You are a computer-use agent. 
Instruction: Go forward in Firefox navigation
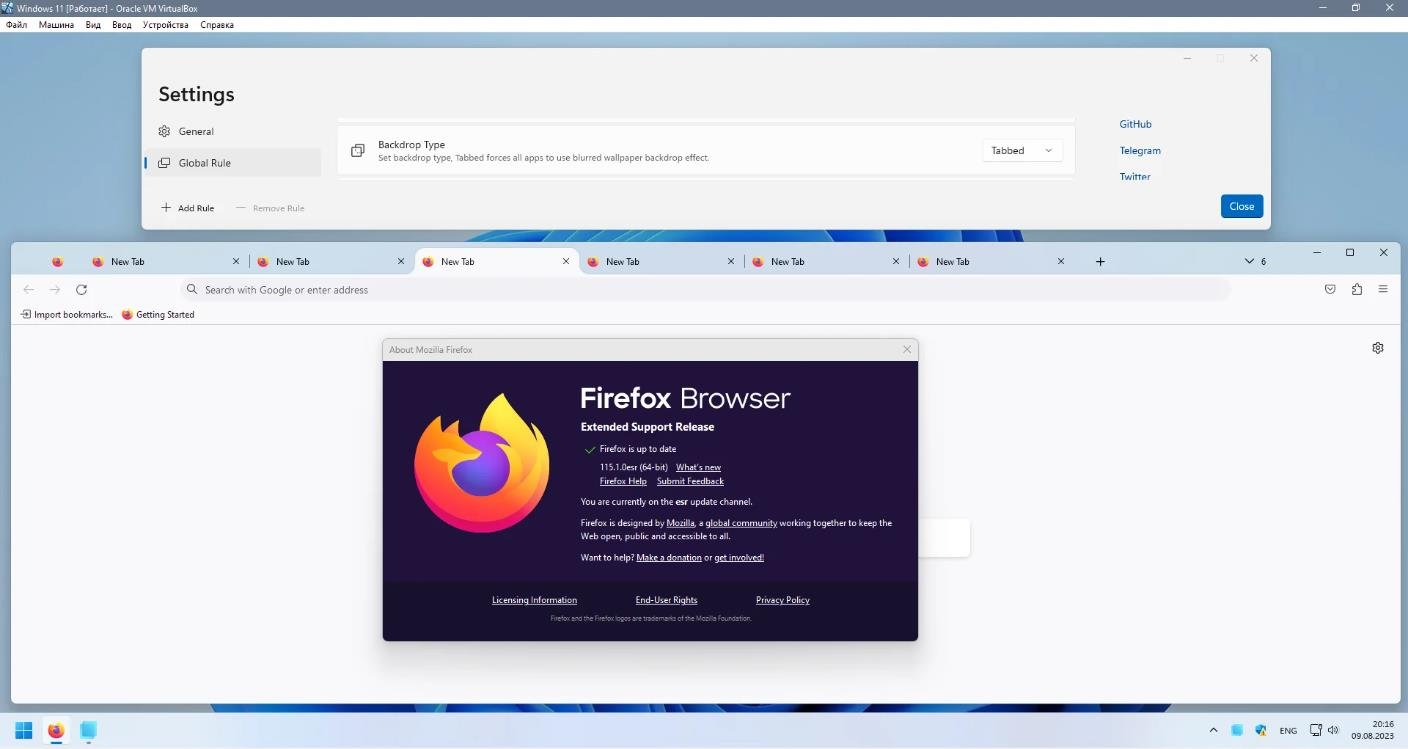[x=55, y=289]
